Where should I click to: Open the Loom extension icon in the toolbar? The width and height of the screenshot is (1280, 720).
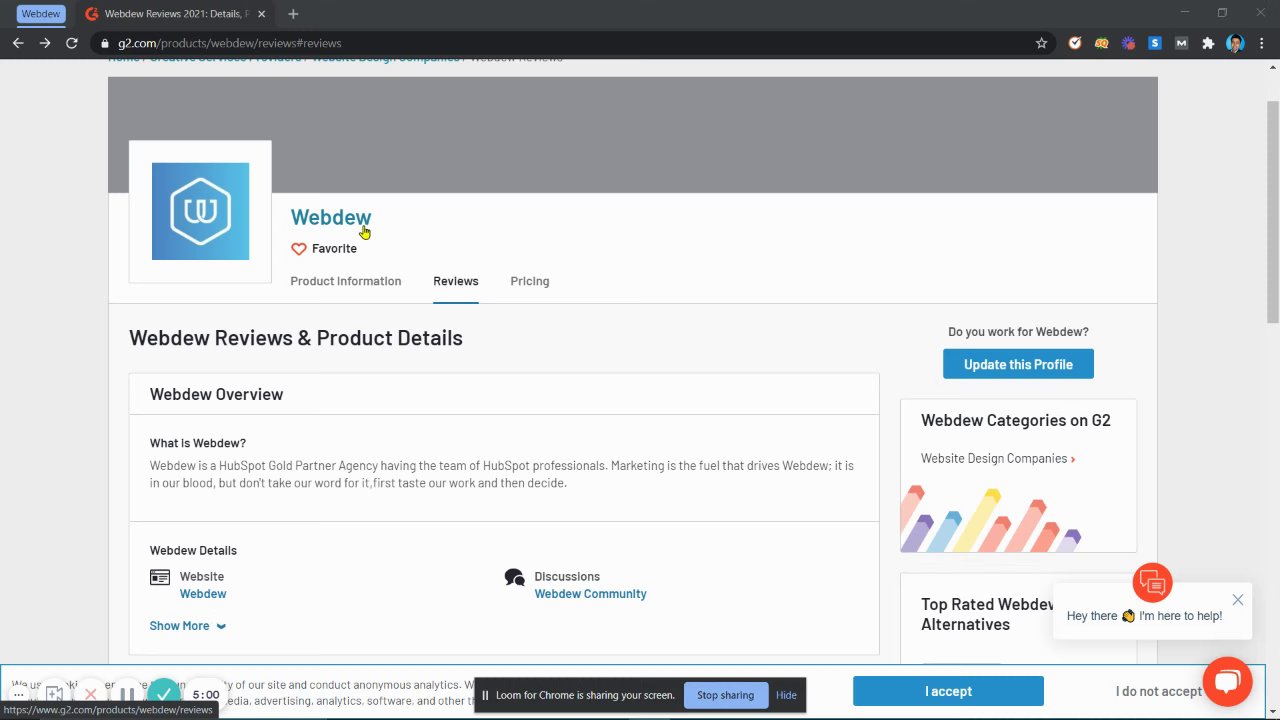pyautogui.click(x=1128, y=43)
